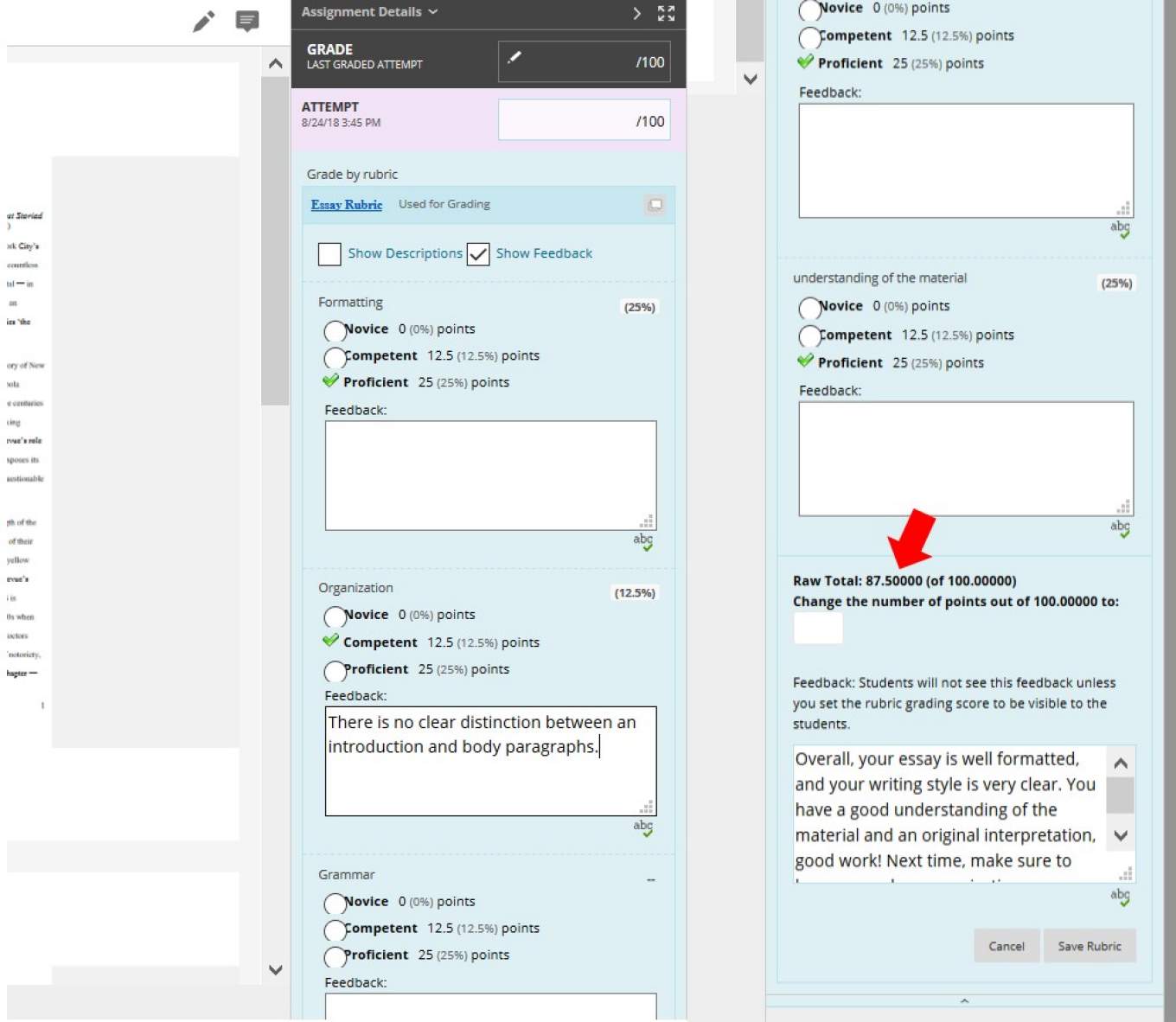
Task: Expand Assignment Details to fullscreen
Action: point(666,13)
